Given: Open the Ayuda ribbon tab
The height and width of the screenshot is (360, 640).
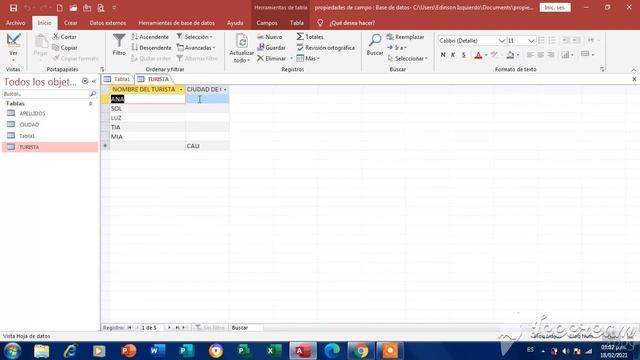Looking at the screenshot, I should point(235,23).
